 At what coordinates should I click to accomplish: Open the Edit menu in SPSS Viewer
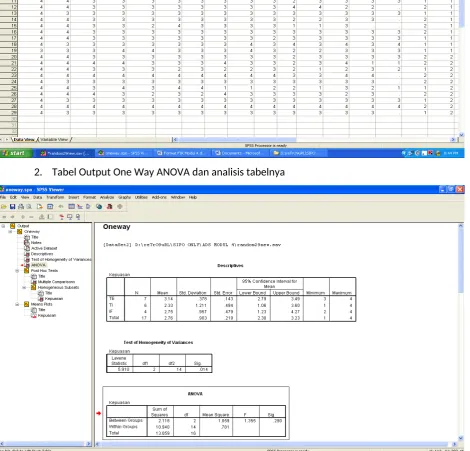tap(13, 197)
